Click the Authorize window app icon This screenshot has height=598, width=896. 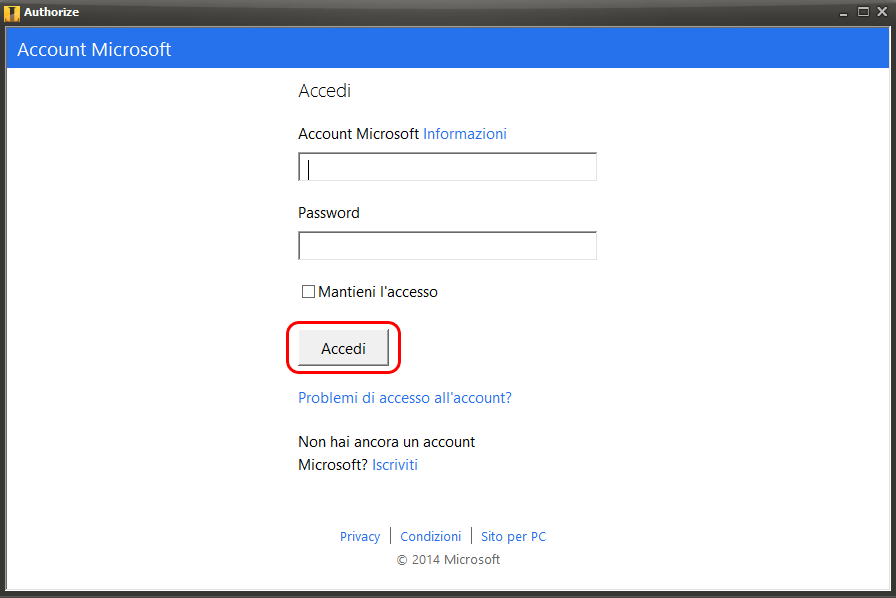11,13
